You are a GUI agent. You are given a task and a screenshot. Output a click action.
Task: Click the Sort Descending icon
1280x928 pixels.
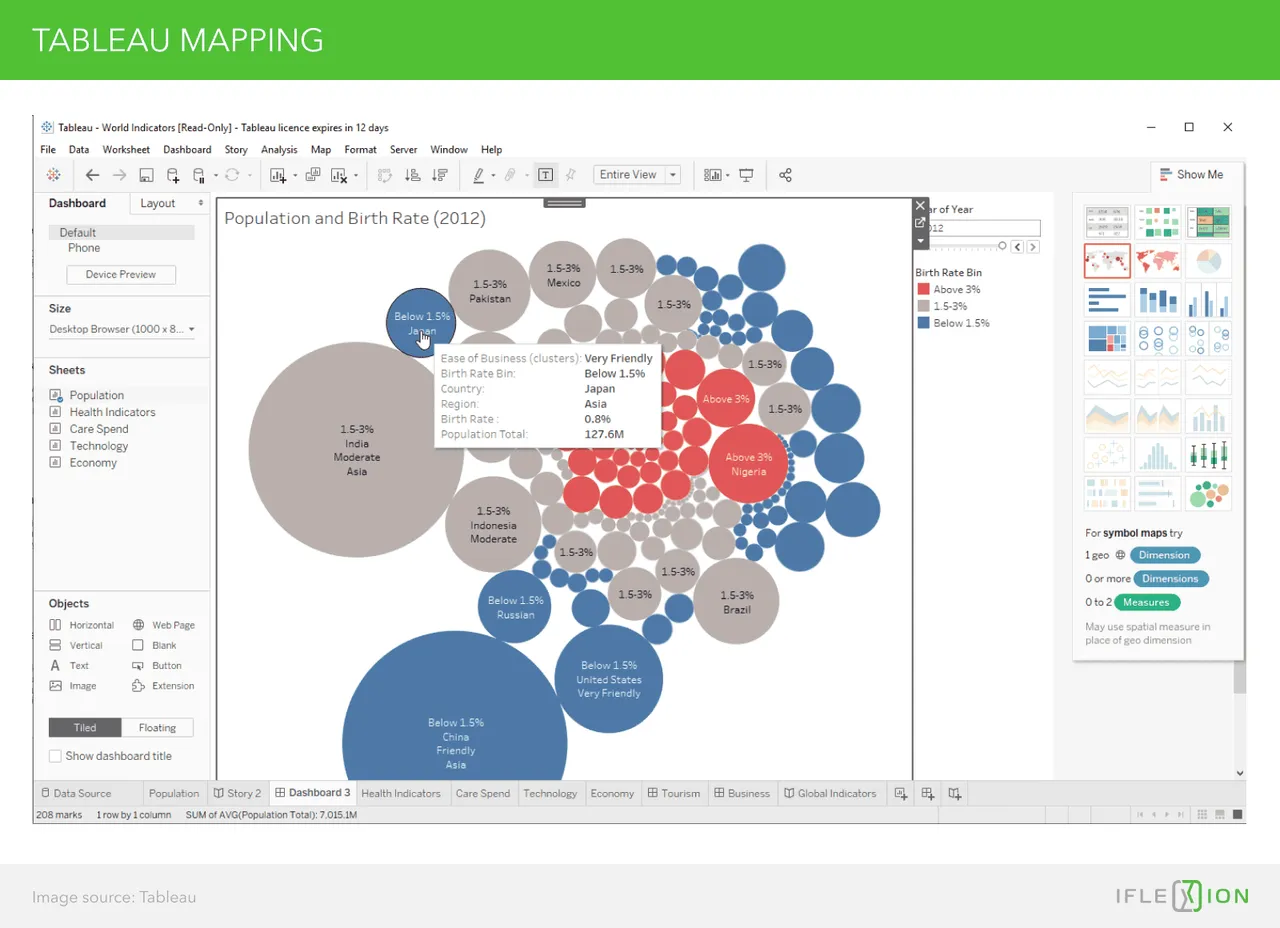(439, 175)
